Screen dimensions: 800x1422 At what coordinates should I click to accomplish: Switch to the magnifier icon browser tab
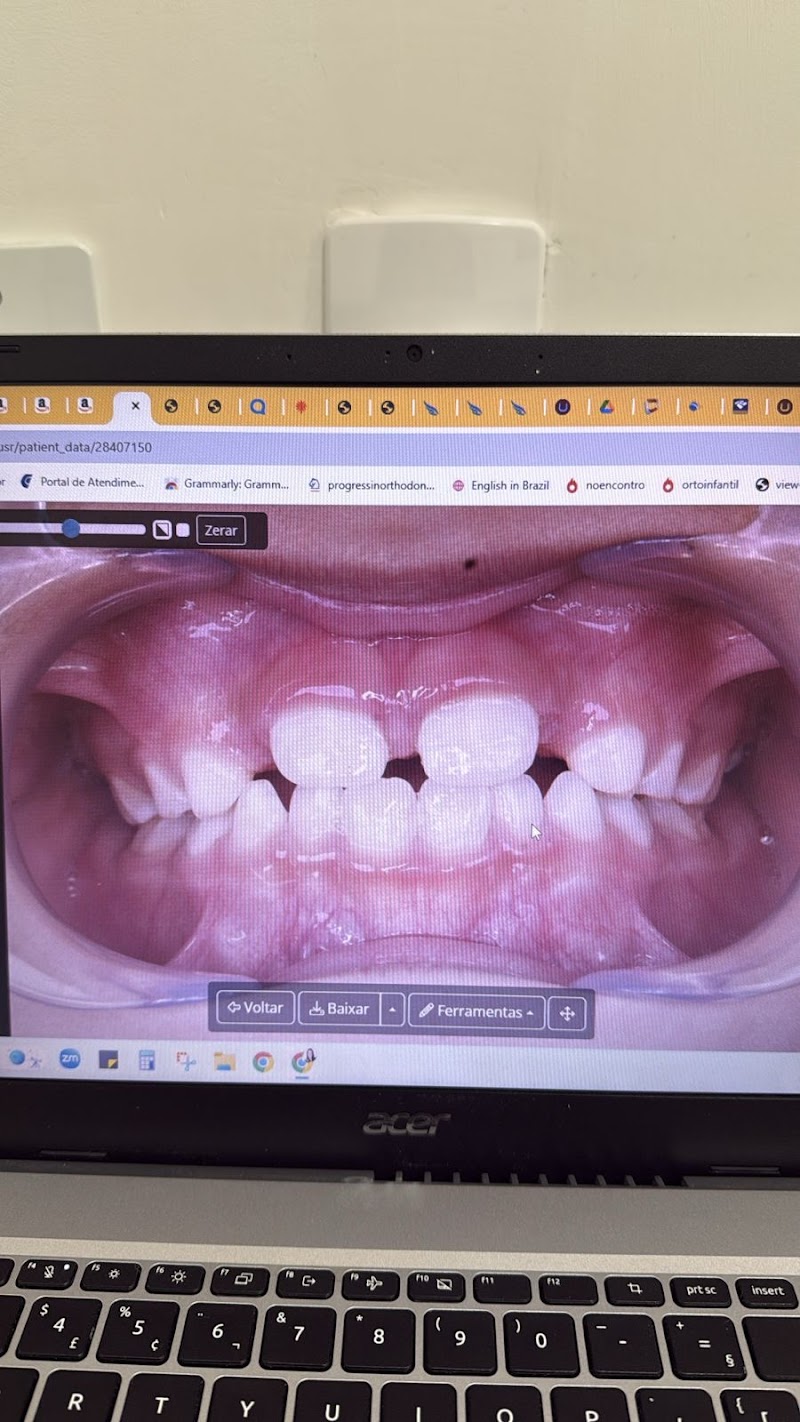[258, 407]
